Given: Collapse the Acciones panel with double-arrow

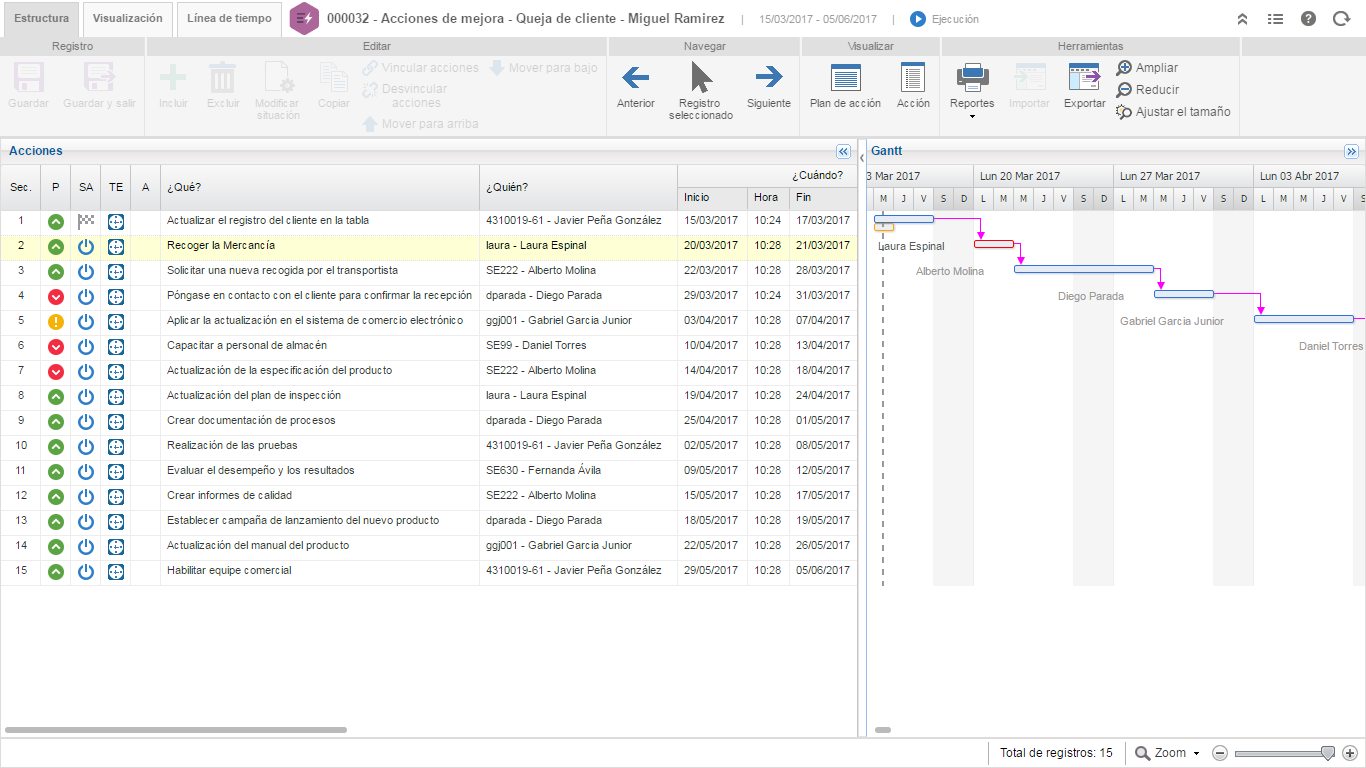Looking at the screenshot, I should (x=843, y=152).
